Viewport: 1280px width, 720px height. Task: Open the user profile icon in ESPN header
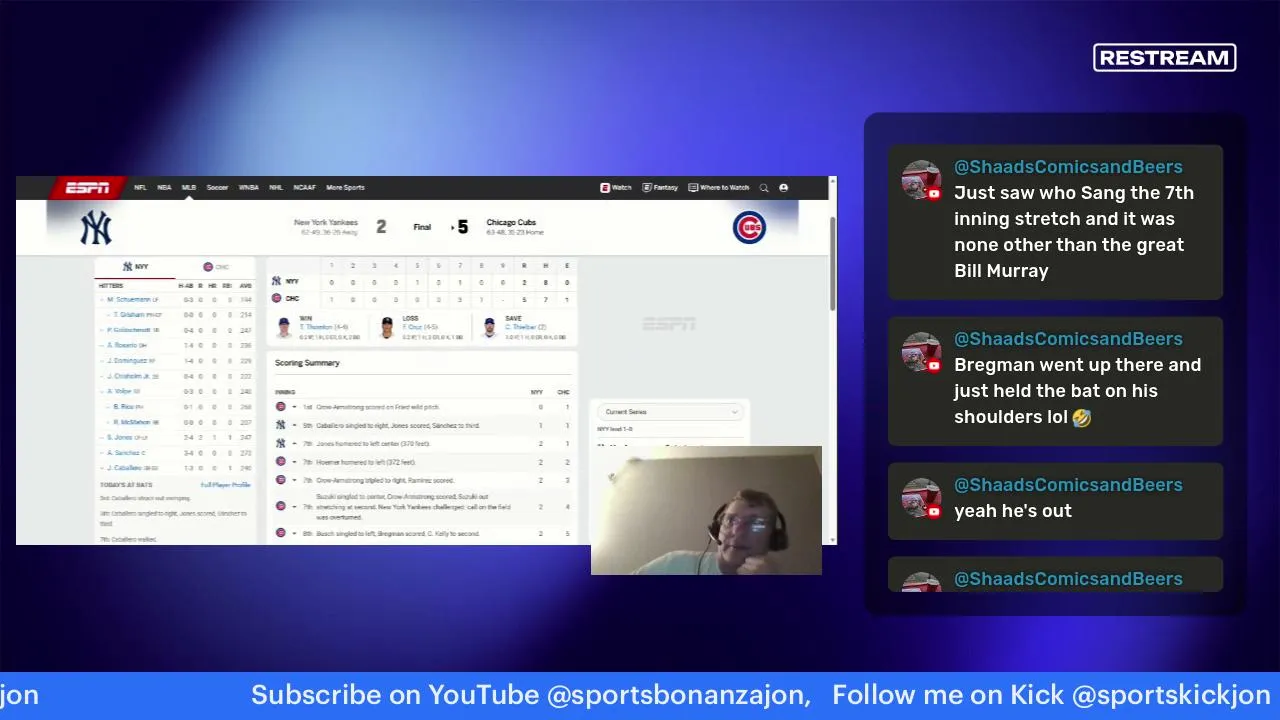point(783,188)
